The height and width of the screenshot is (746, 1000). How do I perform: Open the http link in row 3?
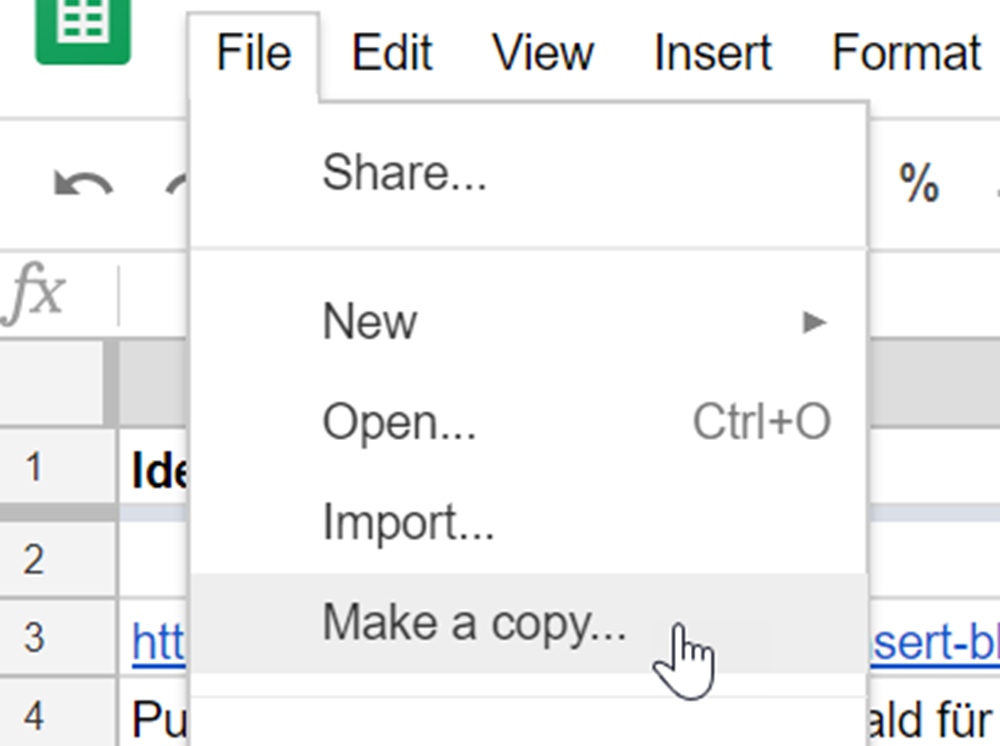[159, 643]
